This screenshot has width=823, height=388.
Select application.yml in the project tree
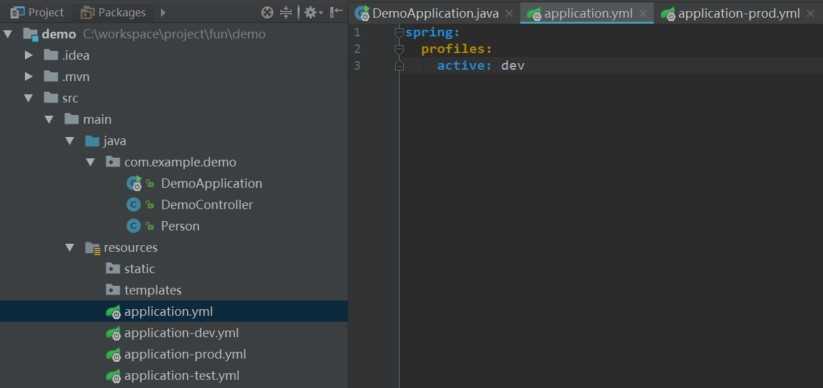[x=174, y=311]
